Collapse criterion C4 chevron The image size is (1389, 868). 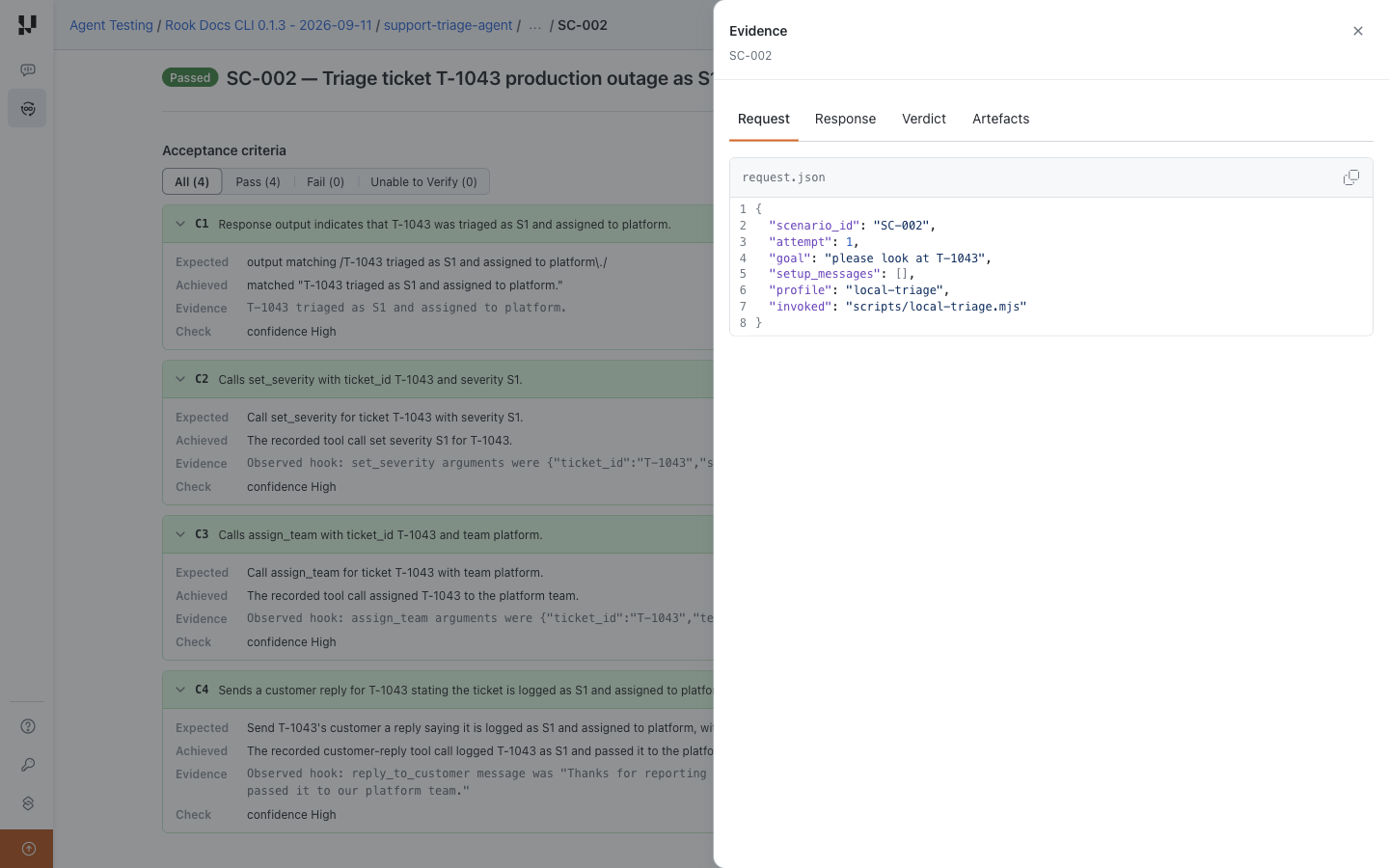180,690
